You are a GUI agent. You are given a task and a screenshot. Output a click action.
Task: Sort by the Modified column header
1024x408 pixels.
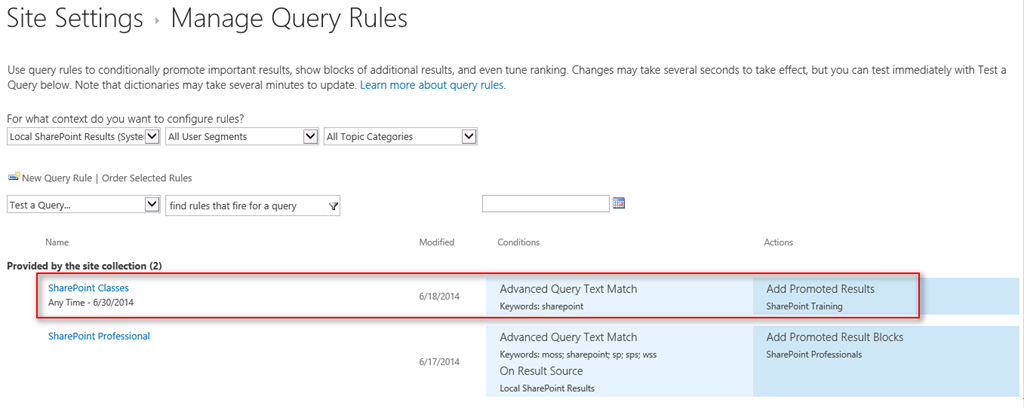(x=436, y=242)
